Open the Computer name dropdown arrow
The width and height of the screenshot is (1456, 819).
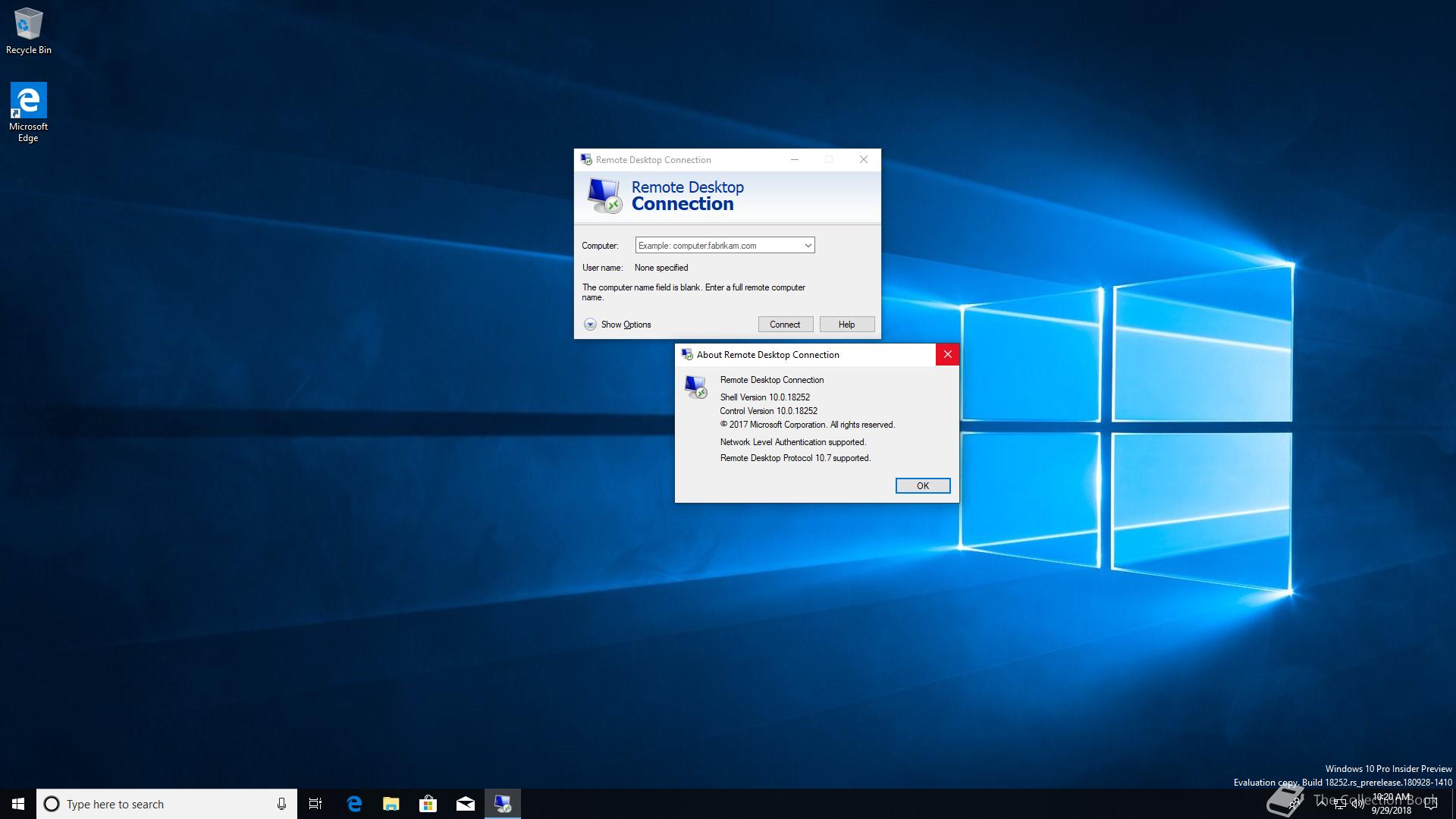(808, 245)
